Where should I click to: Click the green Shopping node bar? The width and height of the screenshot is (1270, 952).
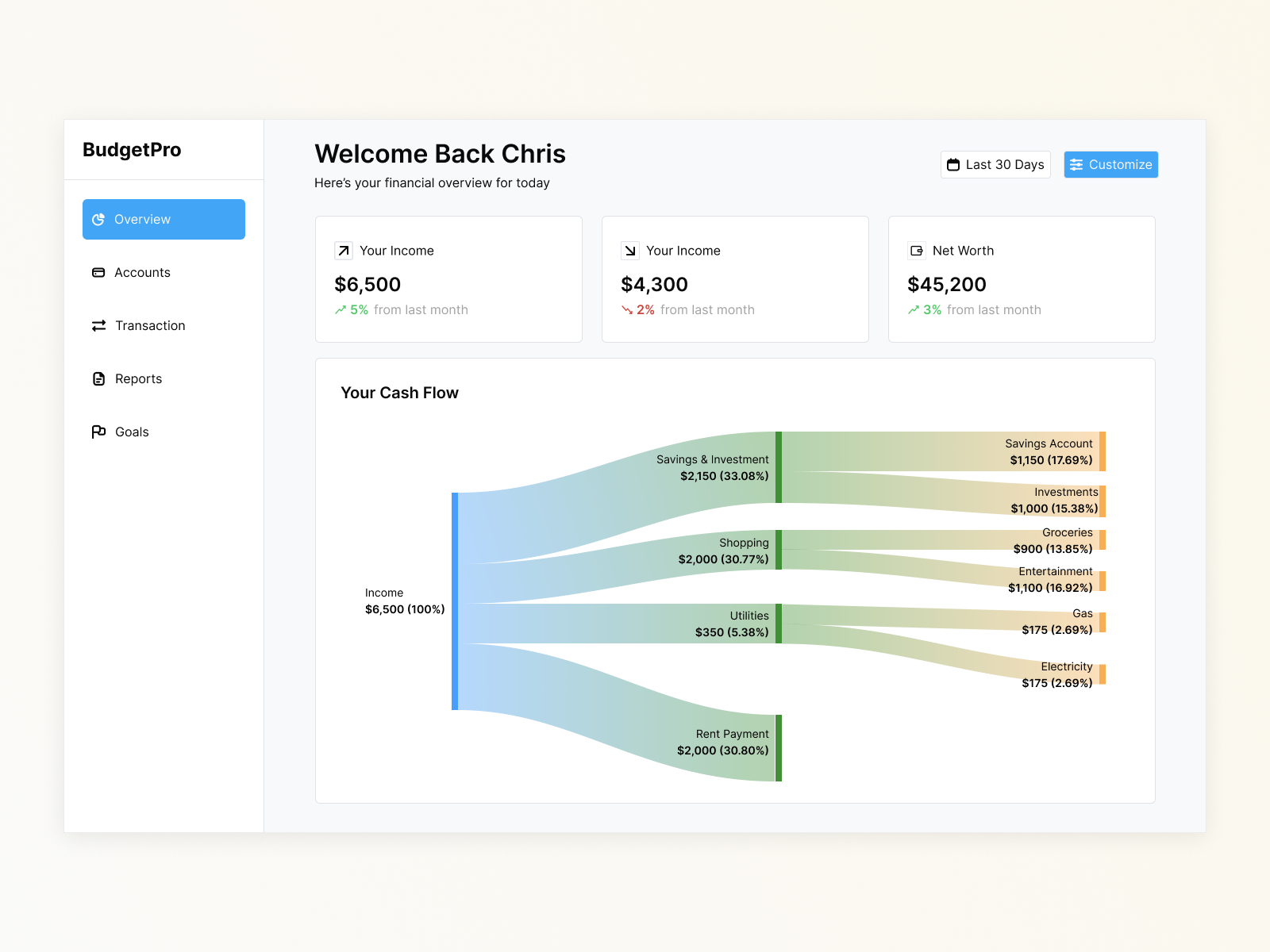pos(779,550)
